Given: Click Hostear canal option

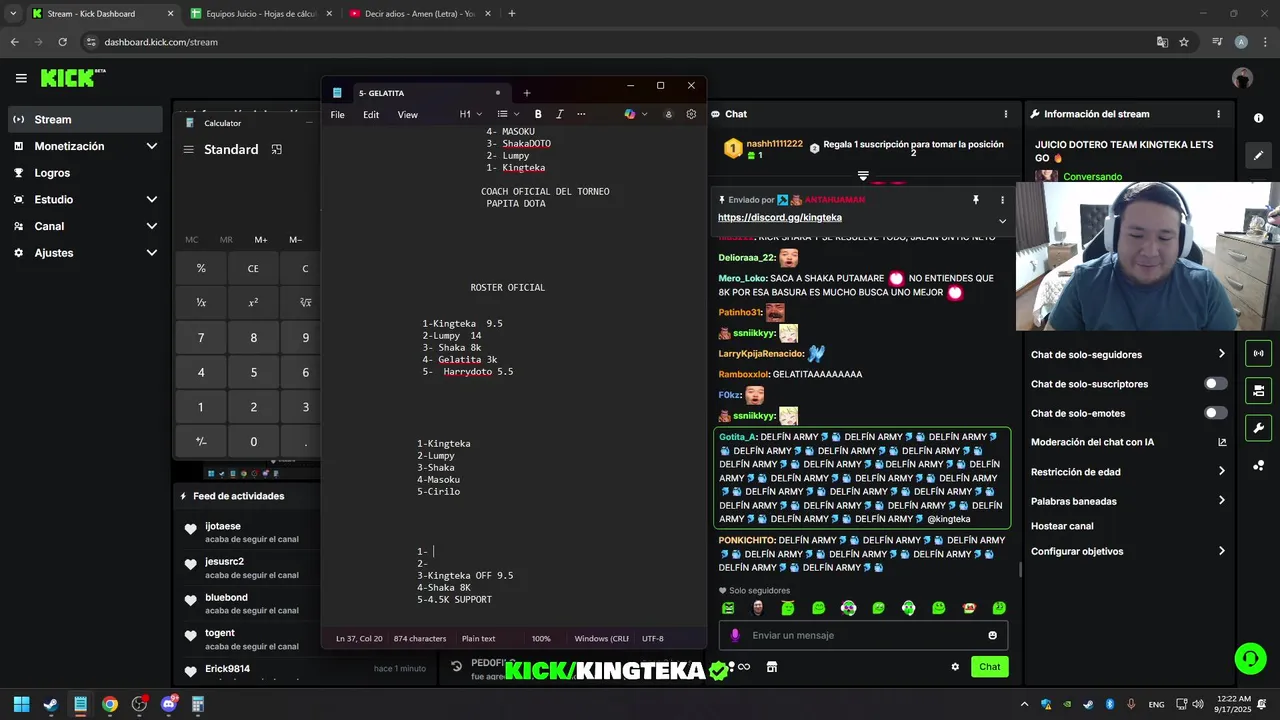Looking at the screenshot, I should 1062,526.
